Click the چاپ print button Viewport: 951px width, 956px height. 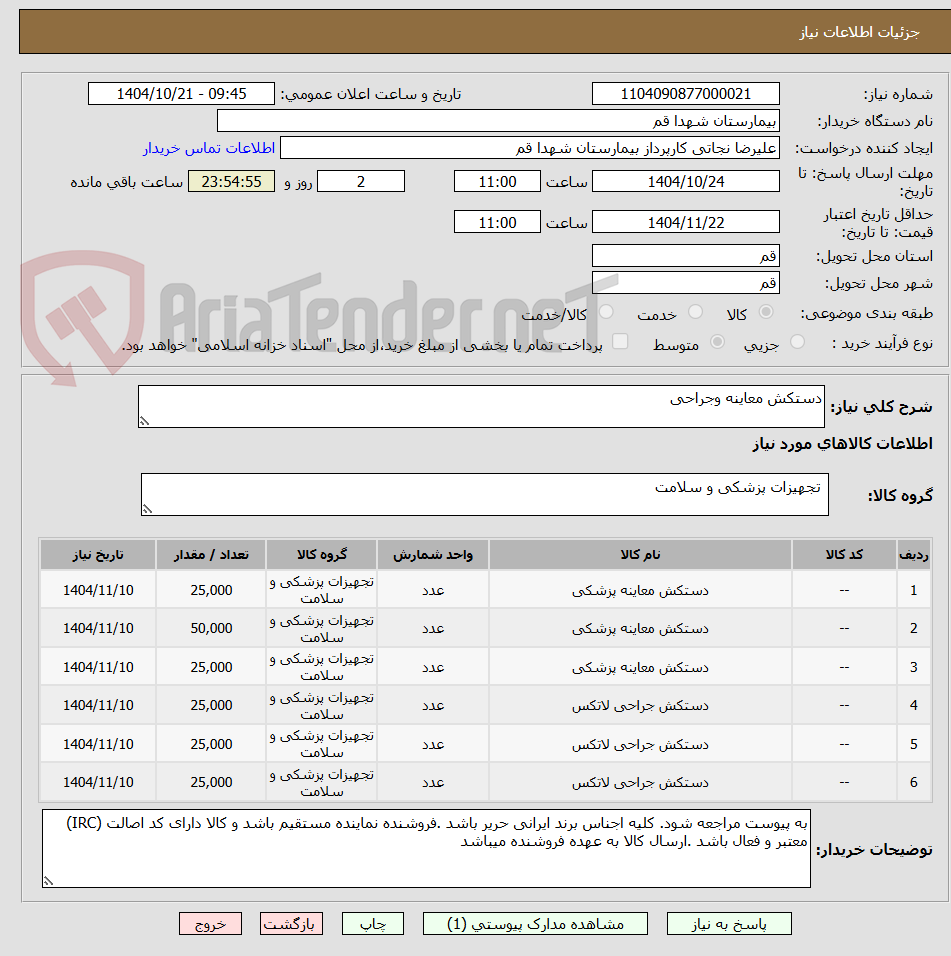click(372, 924)
